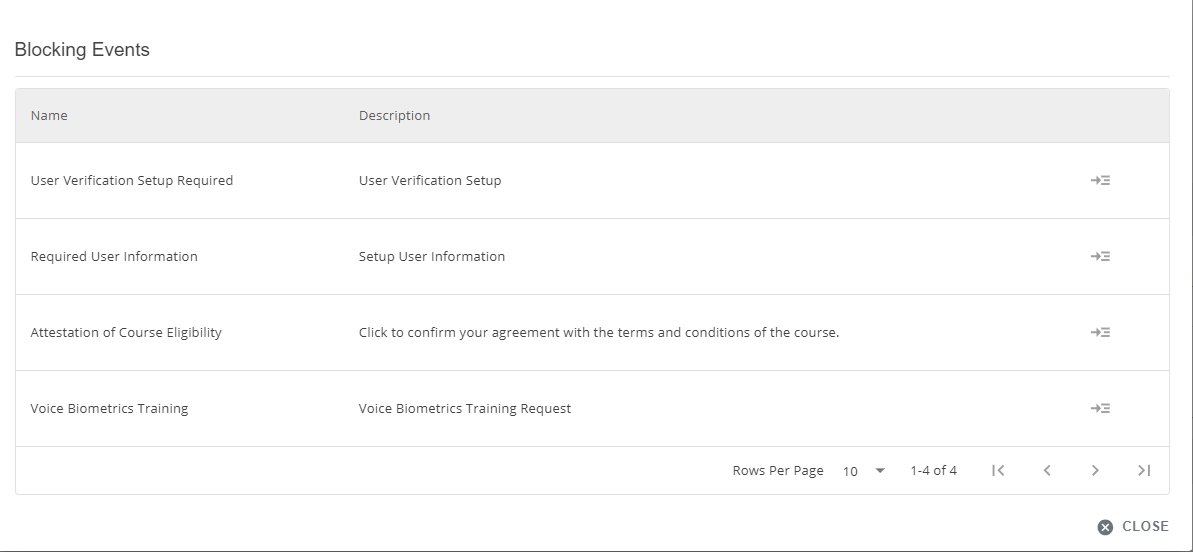Image resolution: width=1193 pixels, height=552 pixels.
Task: Sort by the Description column header
Action: (x=394, y=116)
